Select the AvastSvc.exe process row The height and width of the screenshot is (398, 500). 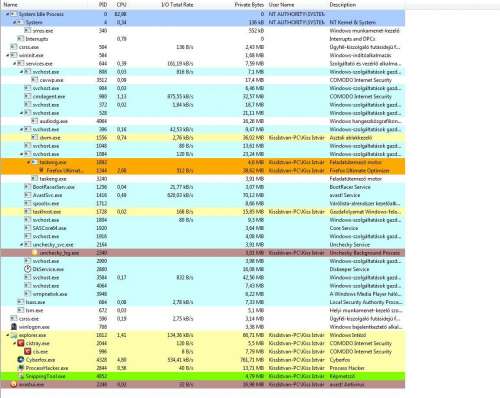coord(203,195)
